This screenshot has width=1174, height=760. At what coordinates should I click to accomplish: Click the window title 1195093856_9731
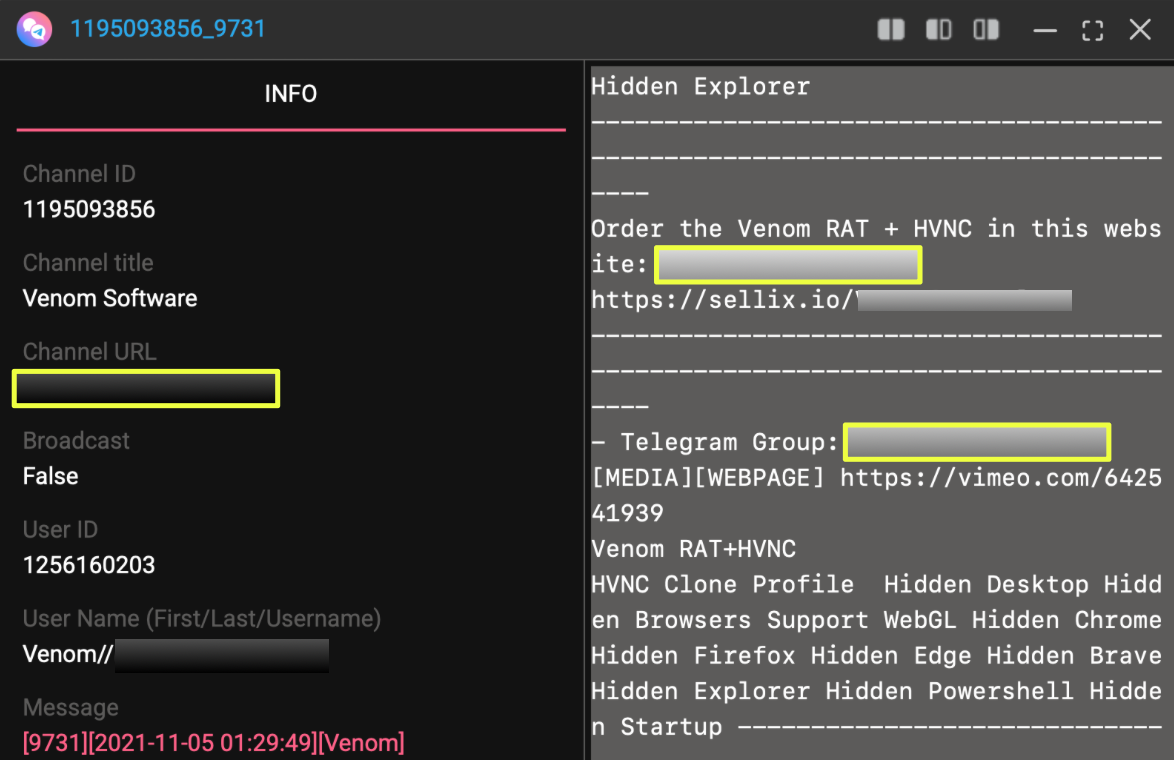[x=168, y=29]
